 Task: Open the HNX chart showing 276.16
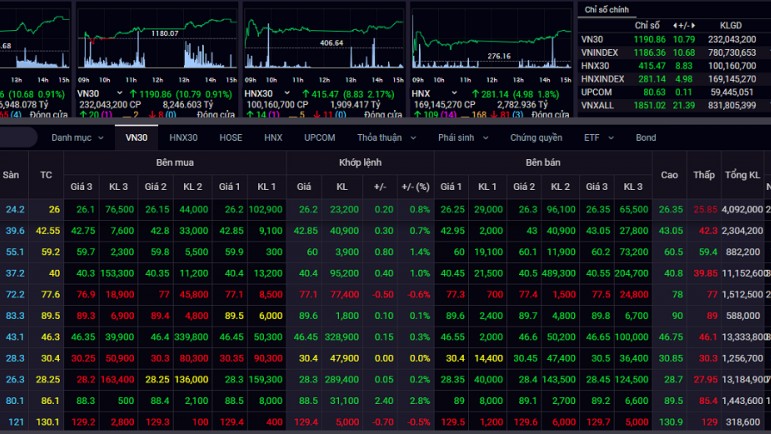[x=489, y=45]
